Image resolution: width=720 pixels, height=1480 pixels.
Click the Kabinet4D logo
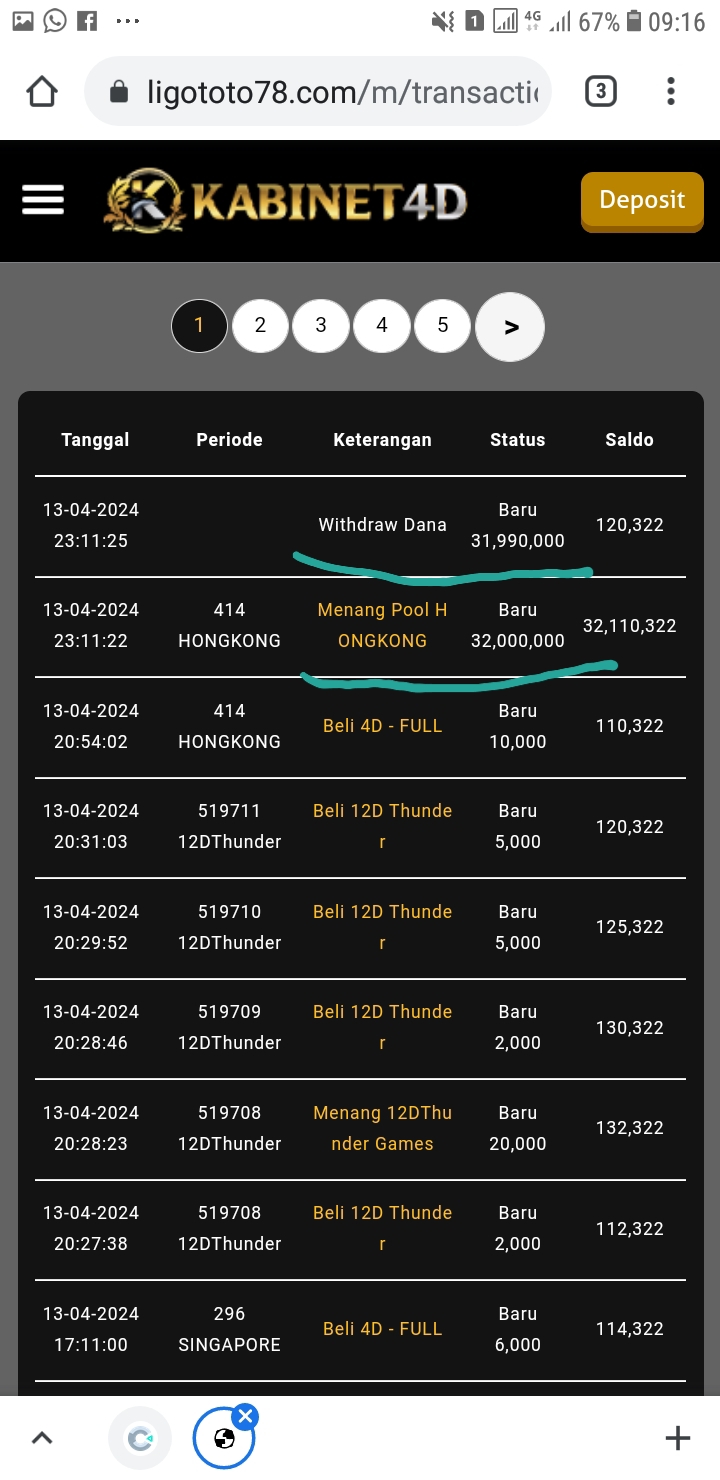pyautogui.click(x=286, y=202)
